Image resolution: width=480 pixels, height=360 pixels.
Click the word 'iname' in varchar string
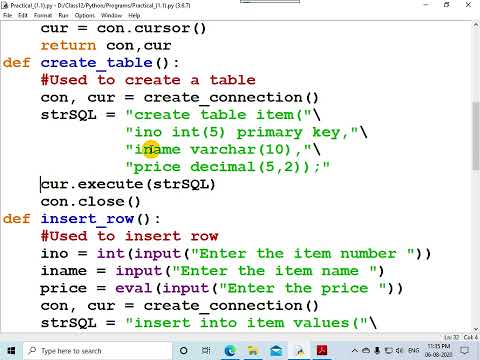pyautogui.click(x=157, y=149)
